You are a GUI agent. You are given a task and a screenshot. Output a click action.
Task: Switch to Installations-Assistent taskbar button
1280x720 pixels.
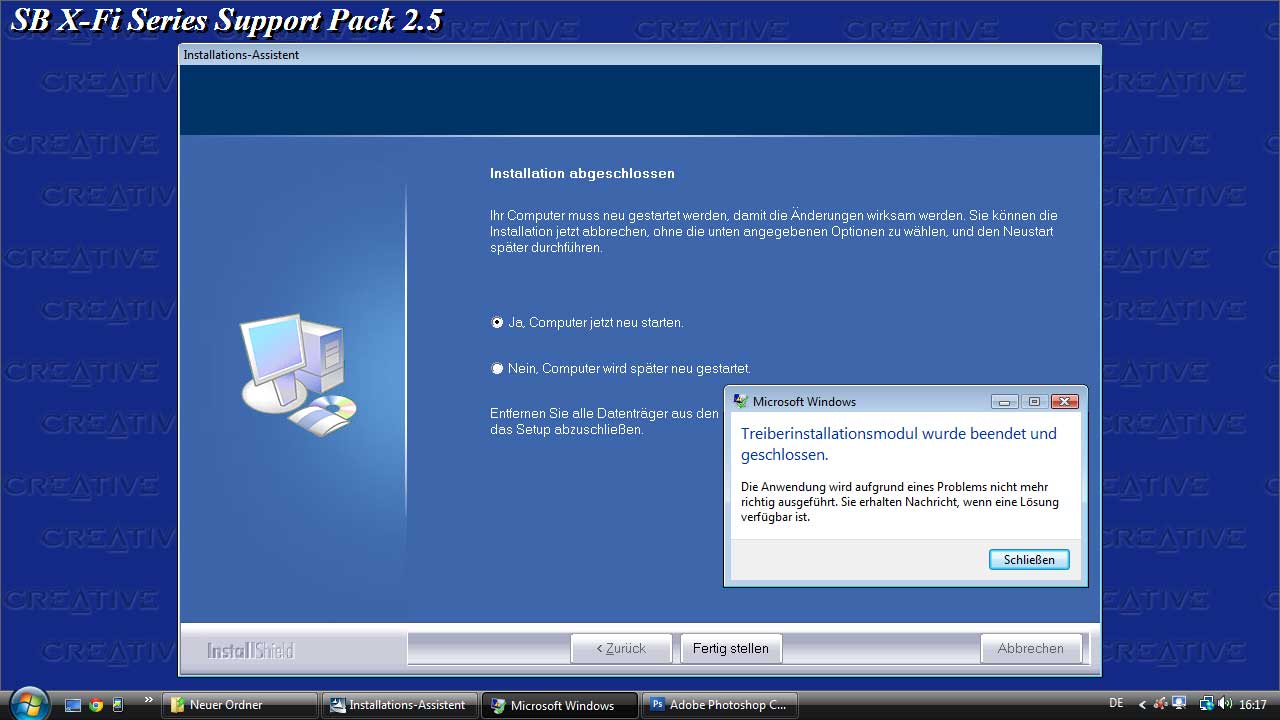click(400, 705)
